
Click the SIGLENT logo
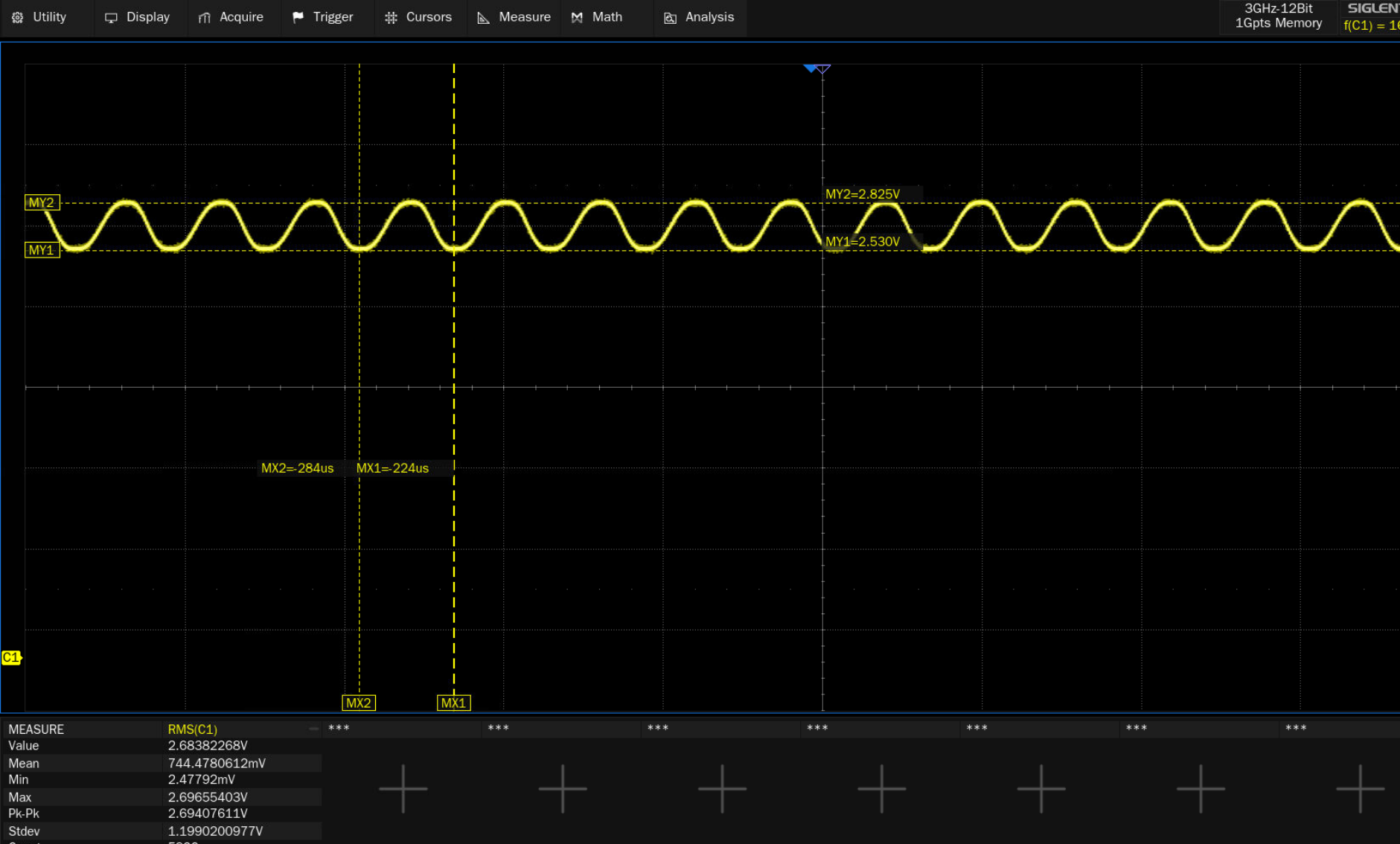pos(1373,8)
